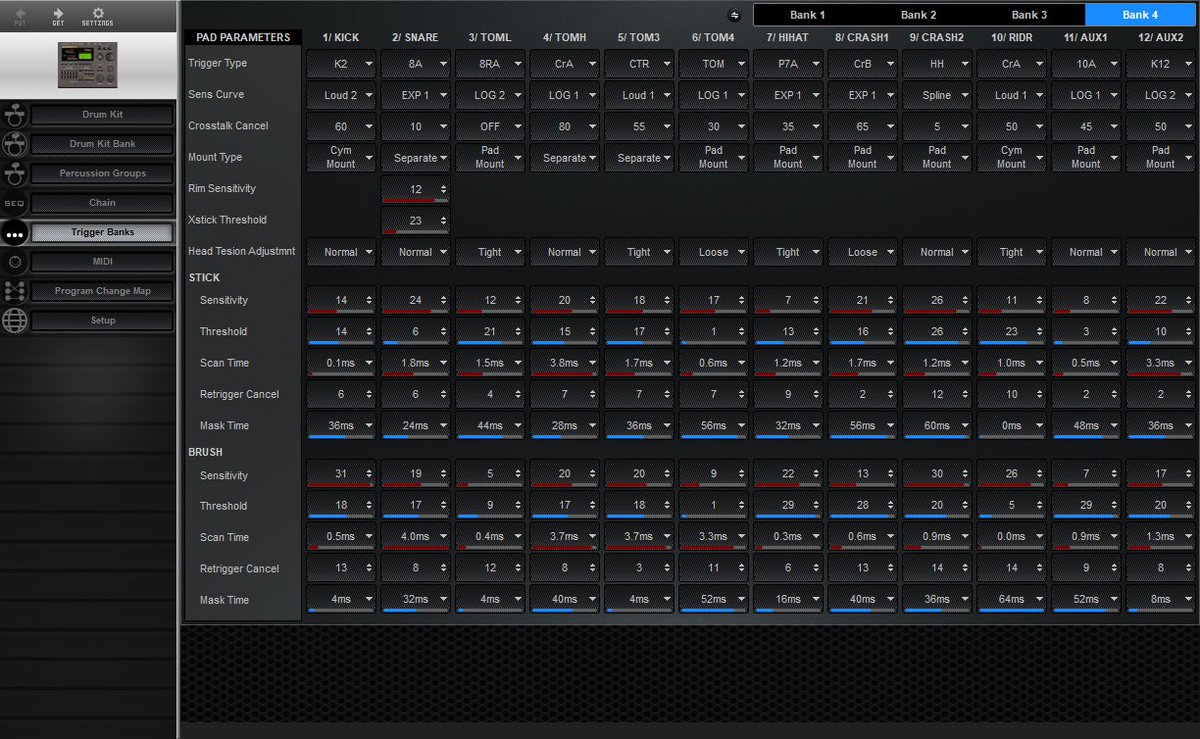Open HIHAT Sens Curve dropdown showing EXP 1
This screenshot has width=1200, height=739.
point(788,95)
